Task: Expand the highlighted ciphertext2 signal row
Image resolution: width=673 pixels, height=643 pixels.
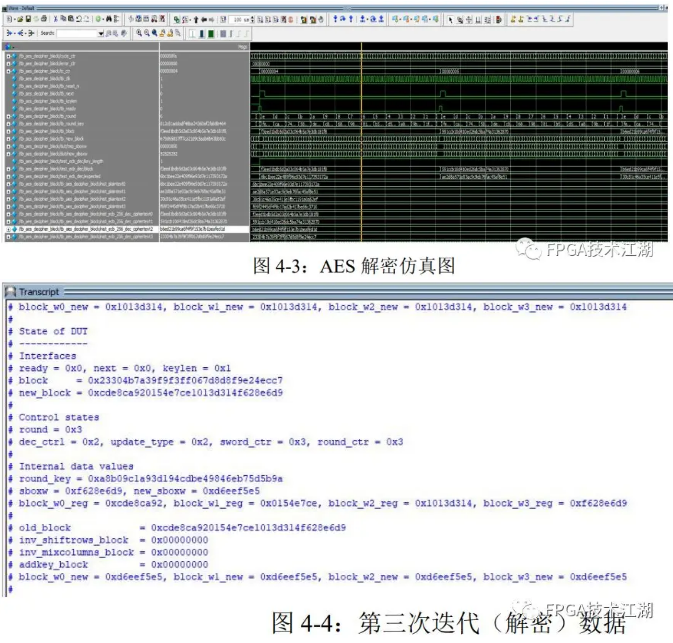Action: [x=9, y=228]
